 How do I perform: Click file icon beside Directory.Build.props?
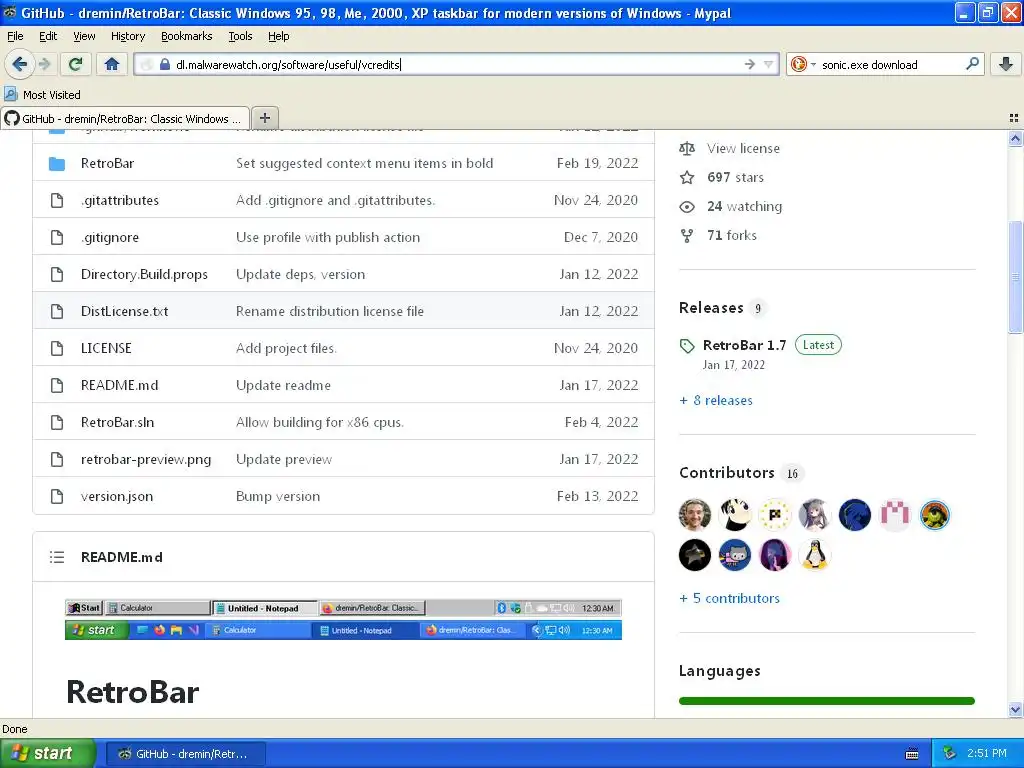point(57,274)
